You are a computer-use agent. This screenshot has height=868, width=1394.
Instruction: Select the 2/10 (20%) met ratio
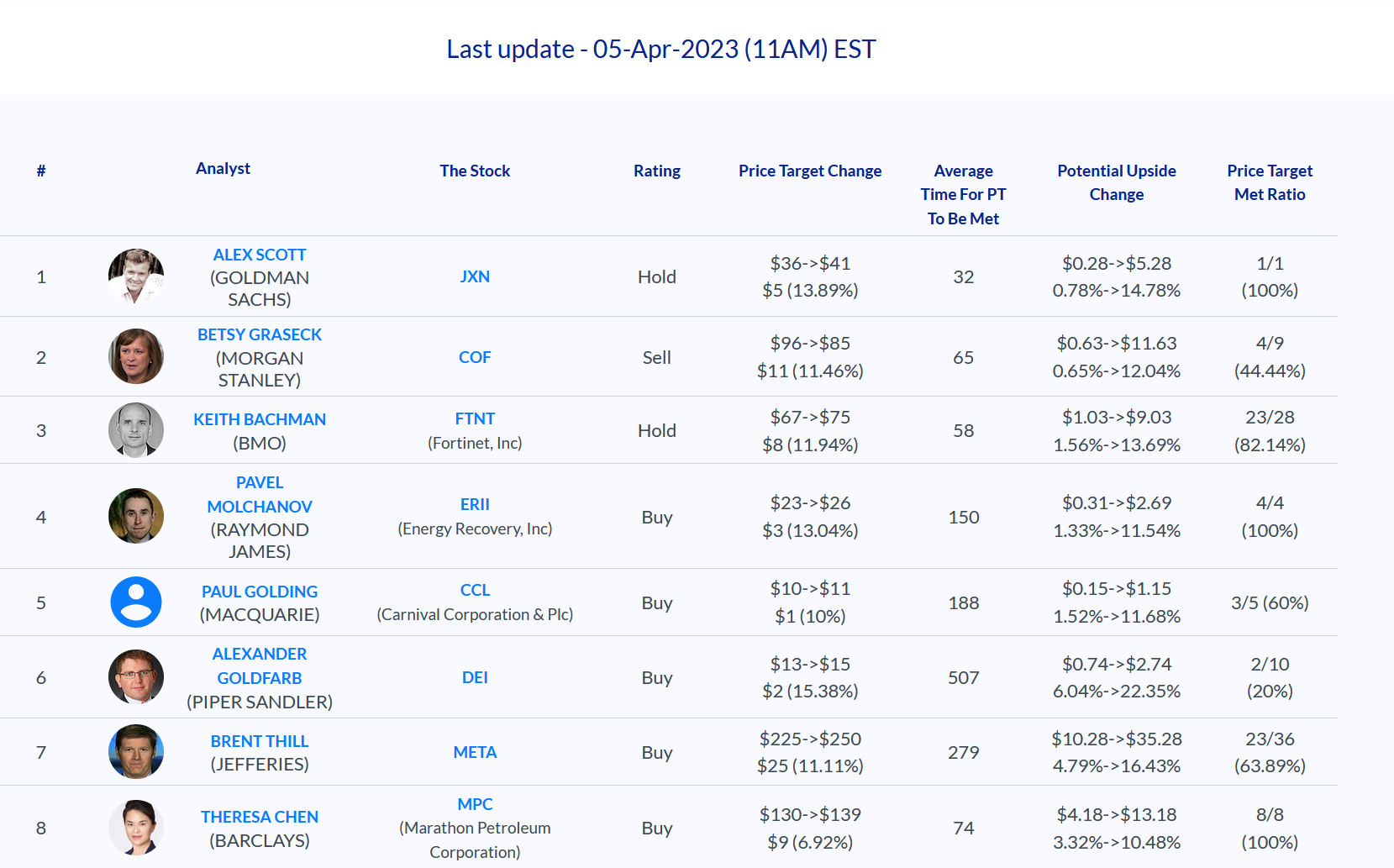point(1270,677)
